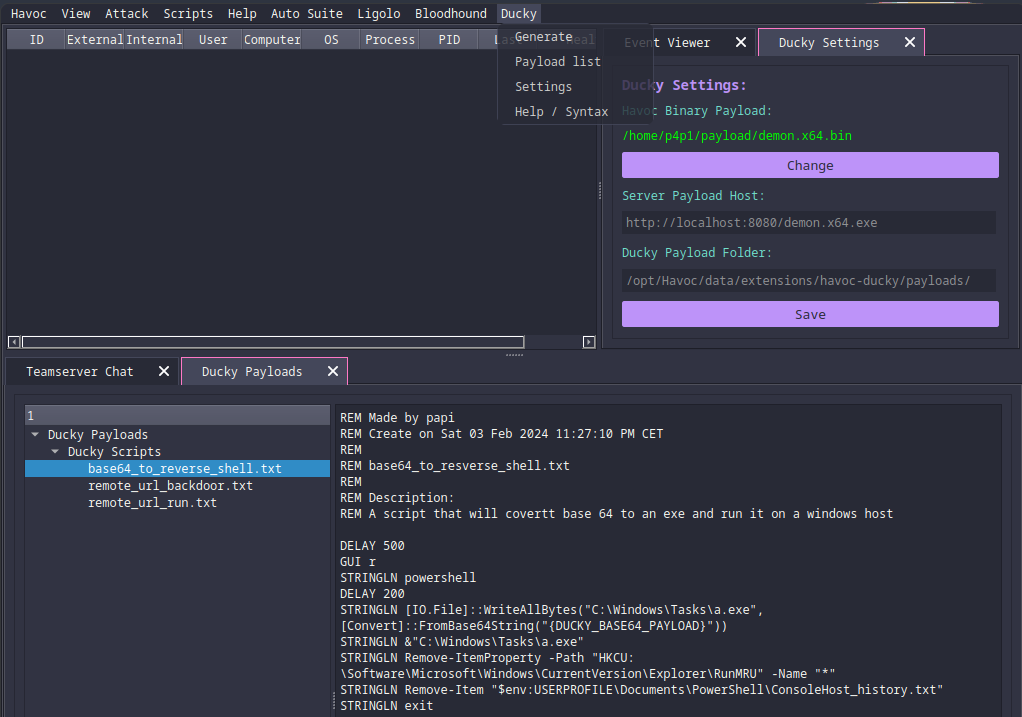Sort sessions by User column

pyautogui.click(x=213, y=40)
